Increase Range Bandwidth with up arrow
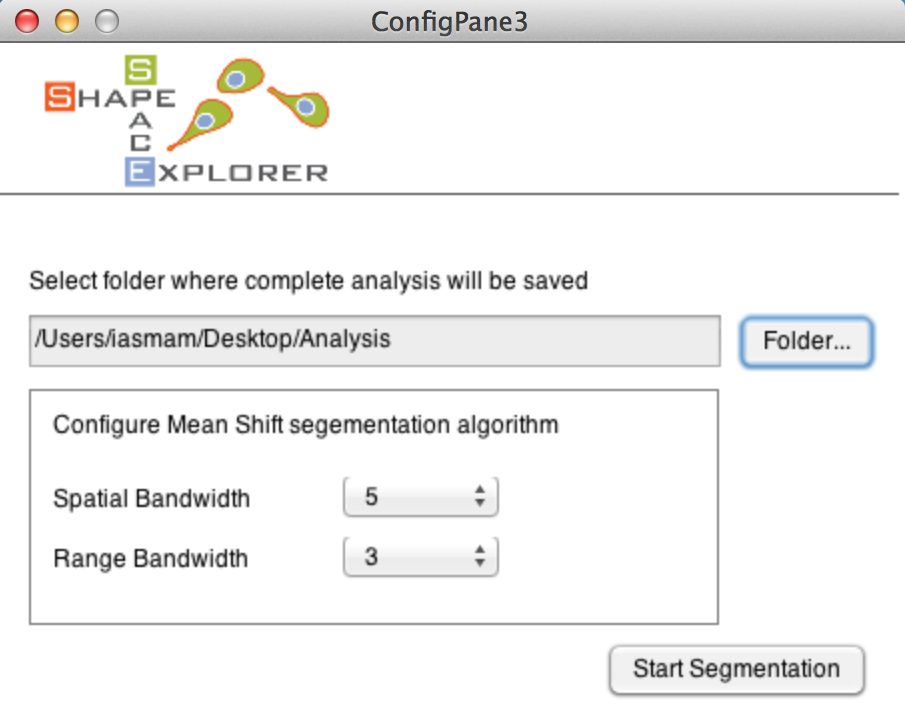 480,550
